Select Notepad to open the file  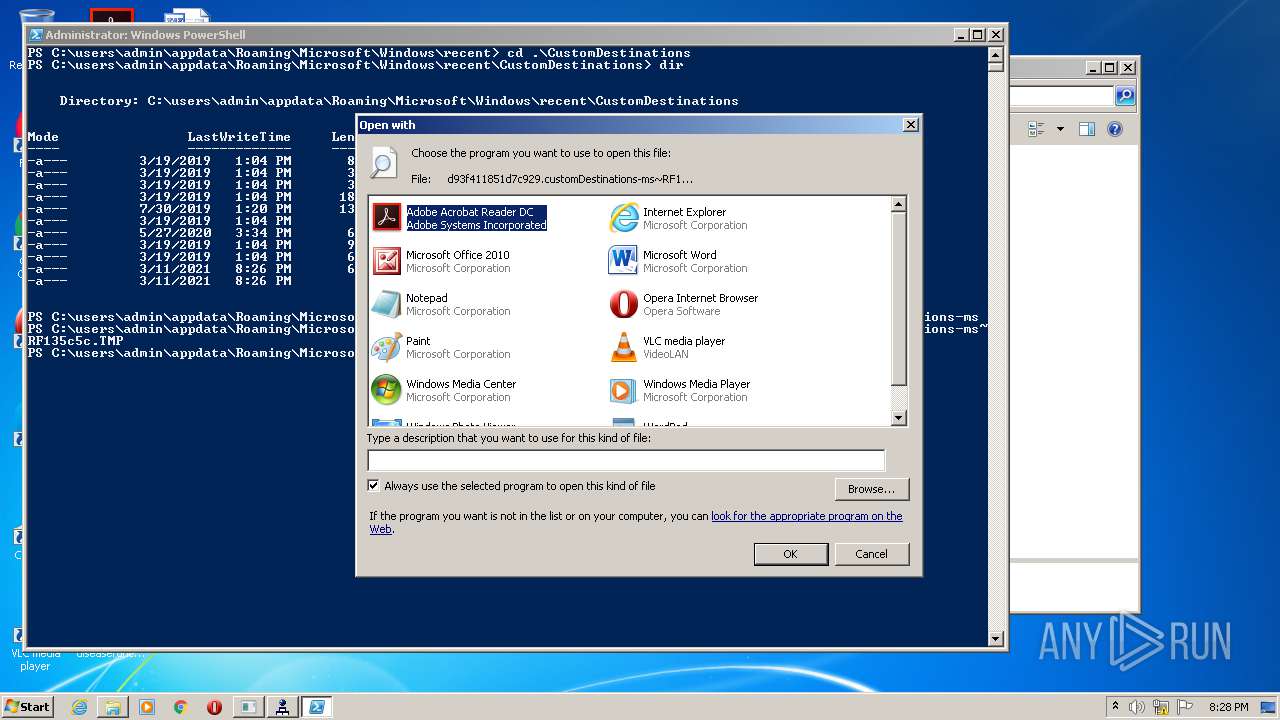[442, 304]
